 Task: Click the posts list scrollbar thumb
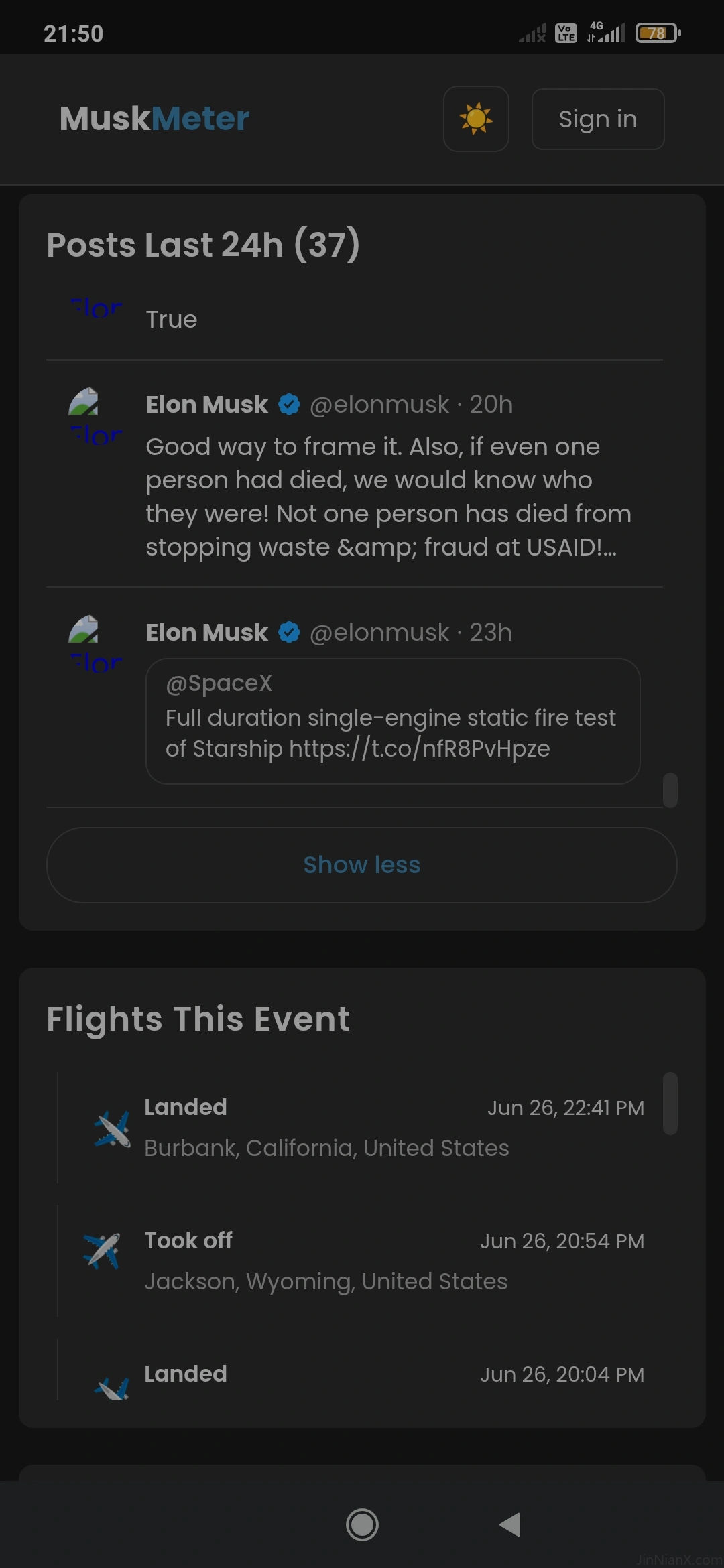pyautogui.click(x=670, y=791)
